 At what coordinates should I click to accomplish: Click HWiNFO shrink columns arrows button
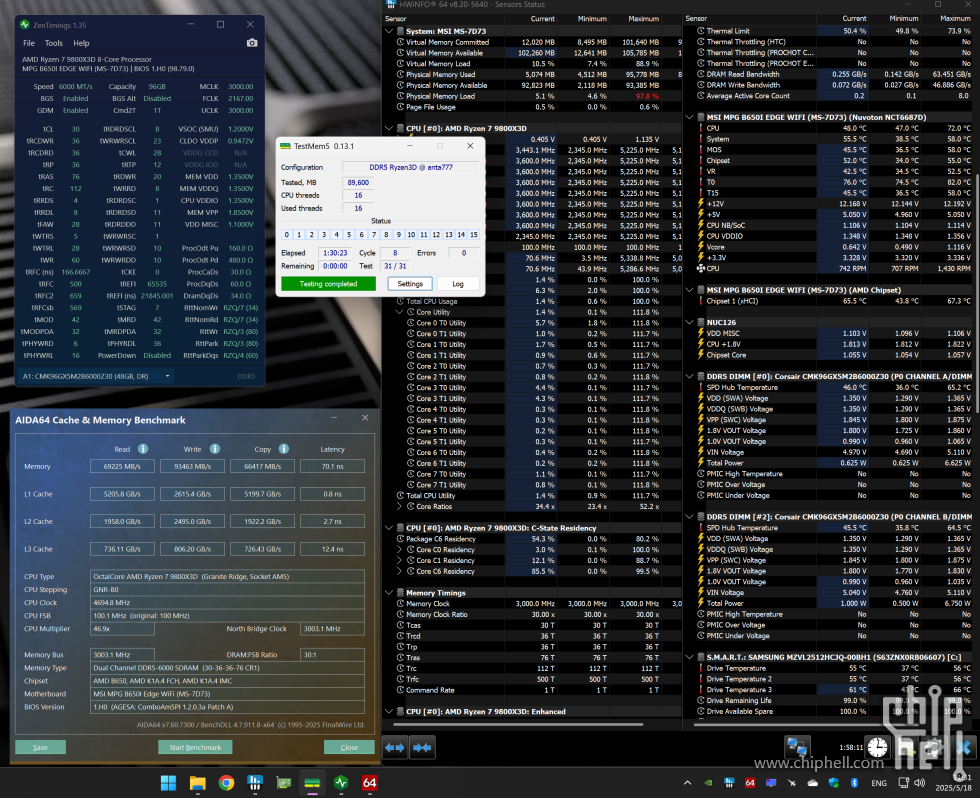(422, 747)
